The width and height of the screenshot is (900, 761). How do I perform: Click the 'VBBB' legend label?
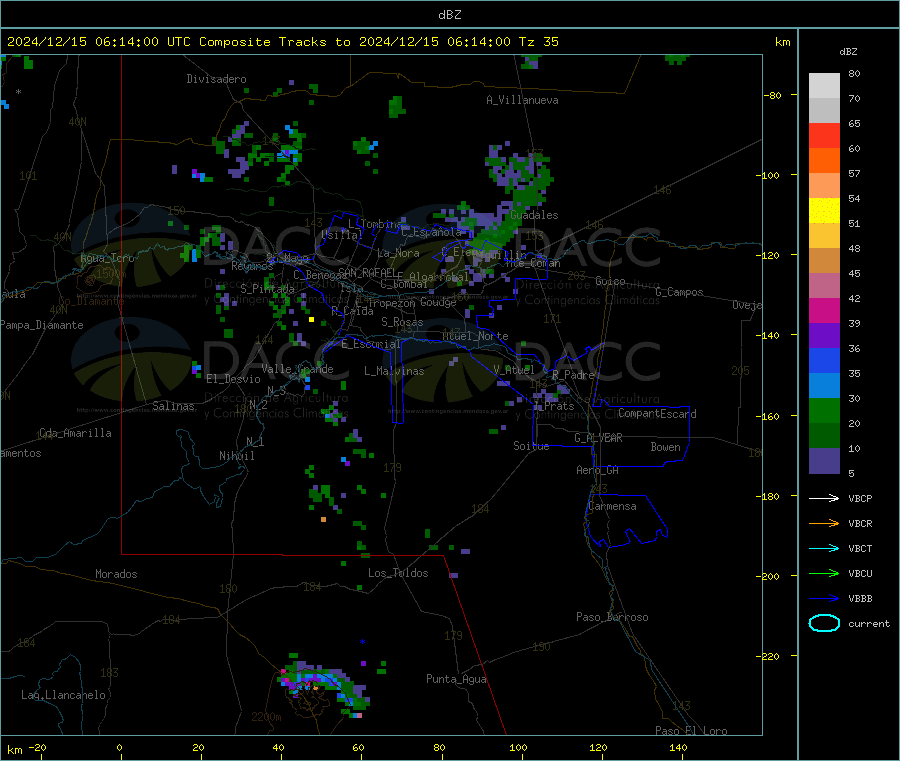[x=860, y=599]
